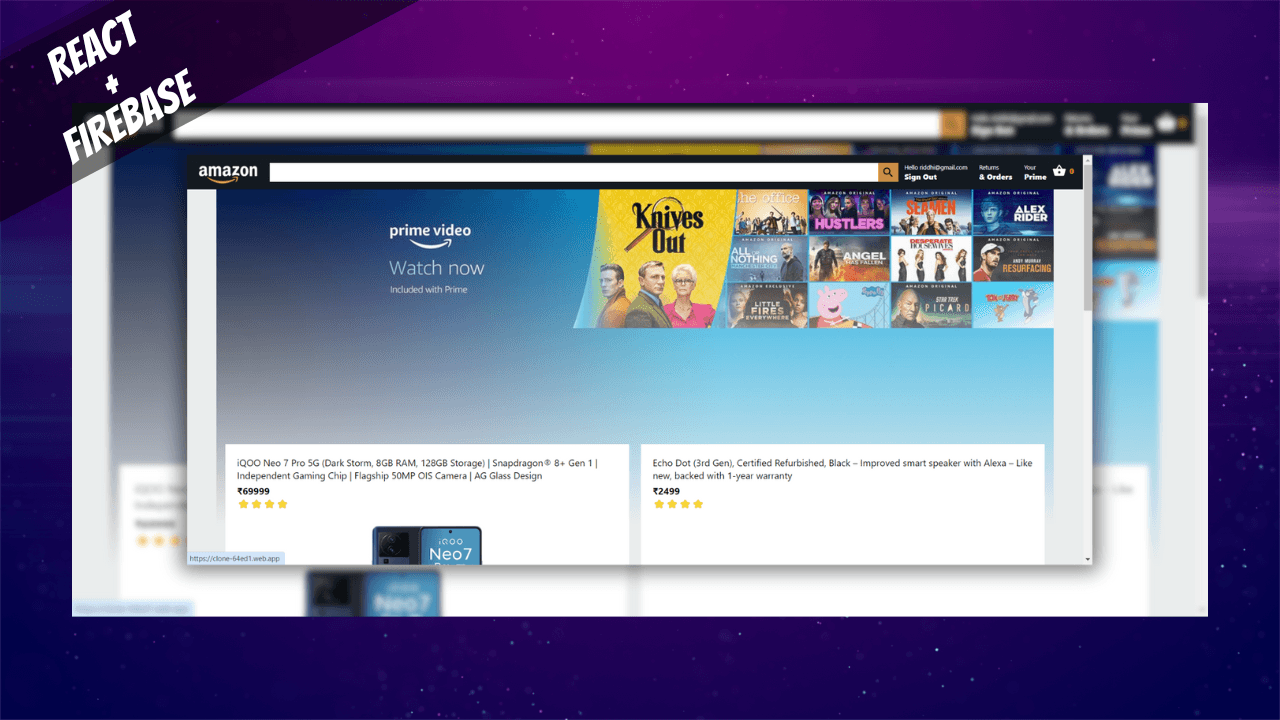Open the Tom and Jerry thumbnail
The width and height of the screenshot is (1280, 720).
click(1013, 305)
